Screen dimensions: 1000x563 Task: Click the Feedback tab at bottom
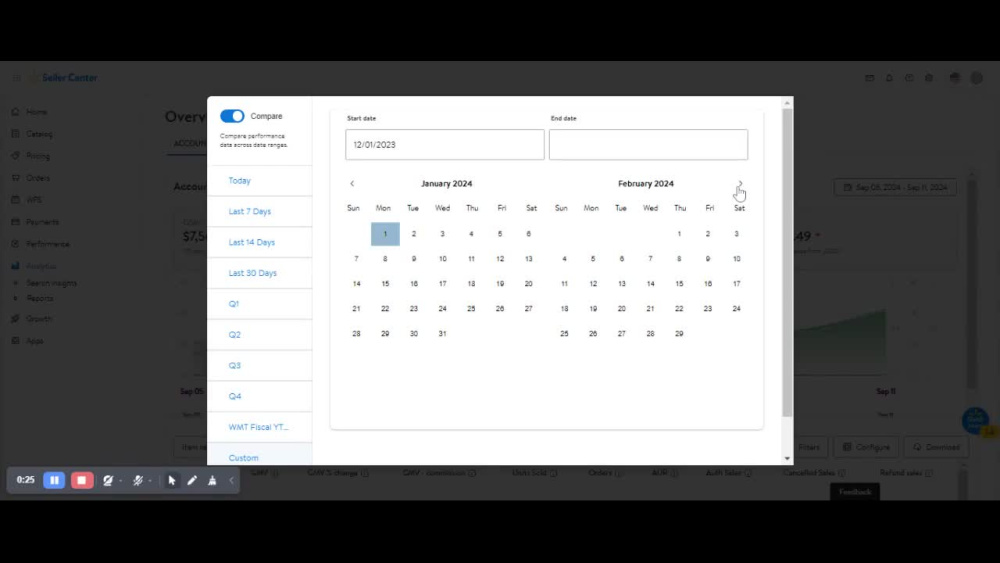(x=855, y=492)
